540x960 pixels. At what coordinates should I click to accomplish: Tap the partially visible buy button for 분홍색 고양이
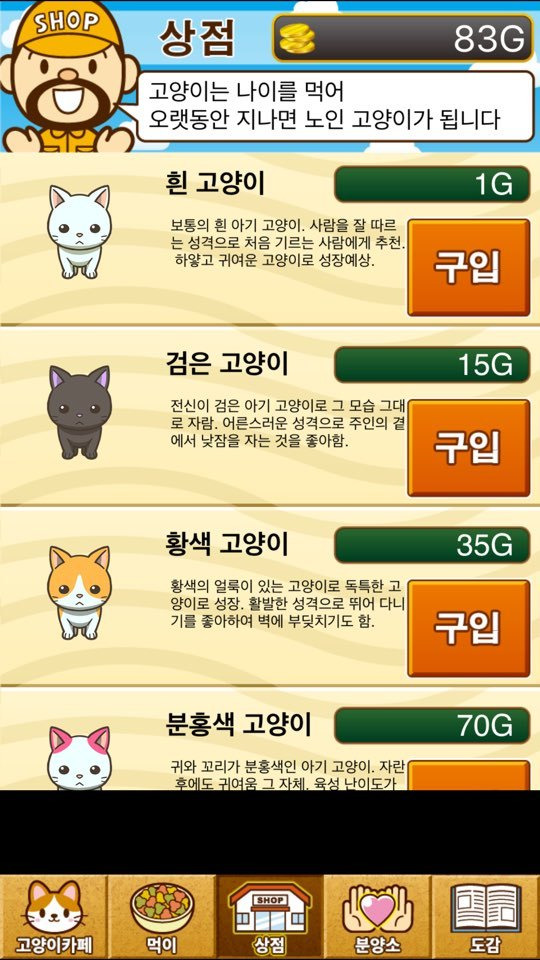pos(469,775)
